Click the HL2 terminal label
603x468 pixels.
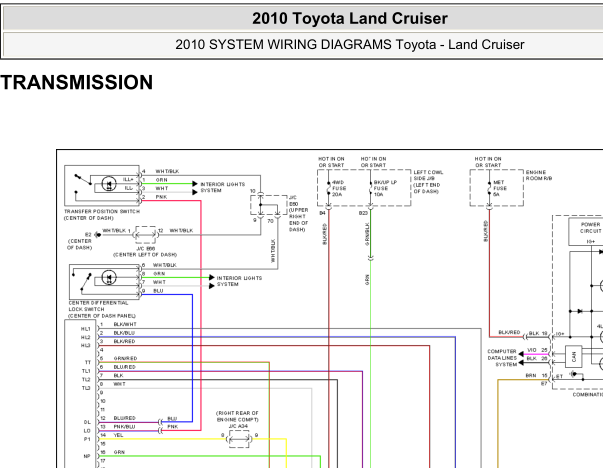point(86,338)
